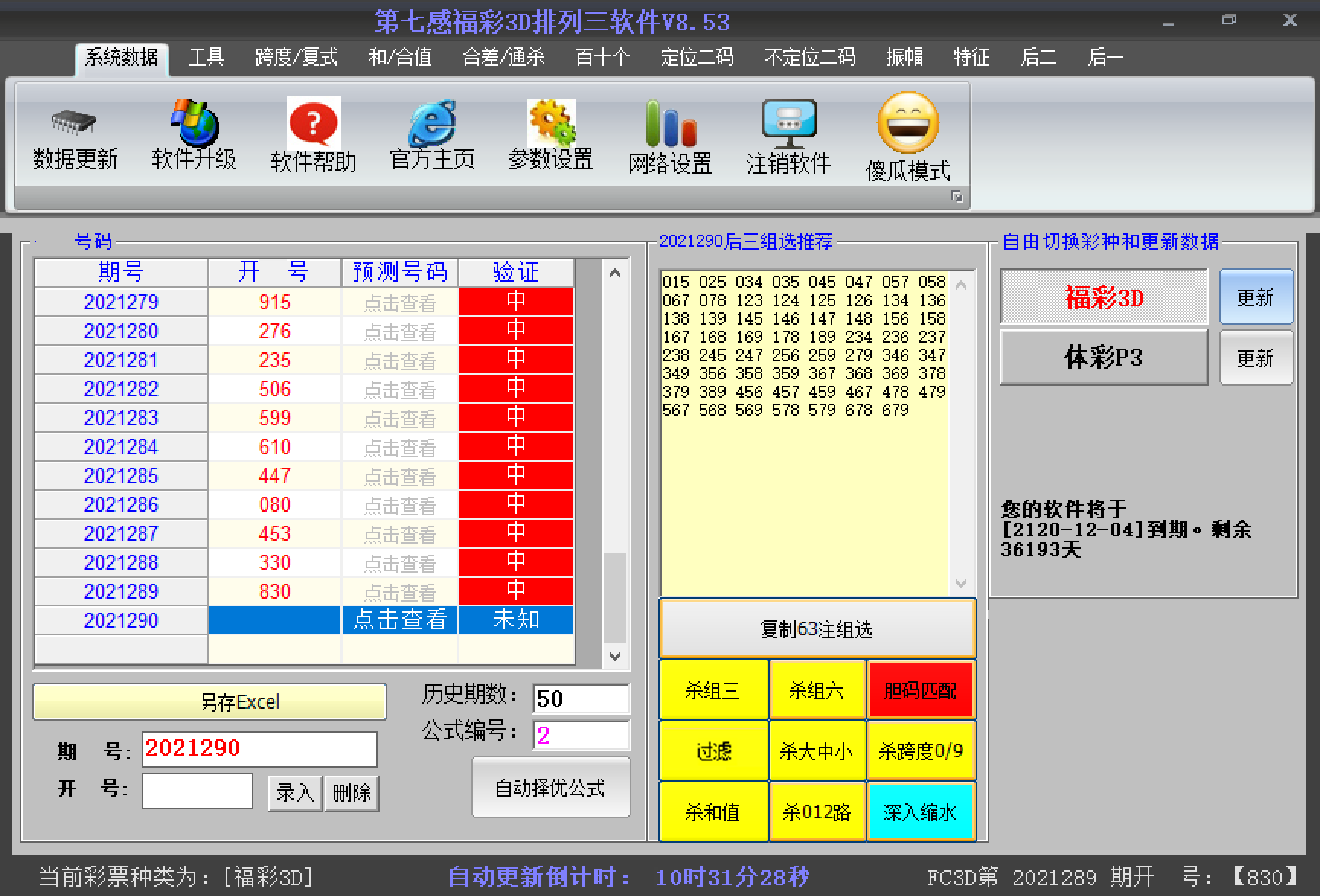Open the 后二 tab
Image resolution: width=1320 pixels, height=896 pixels.
tap(1039, 57)
